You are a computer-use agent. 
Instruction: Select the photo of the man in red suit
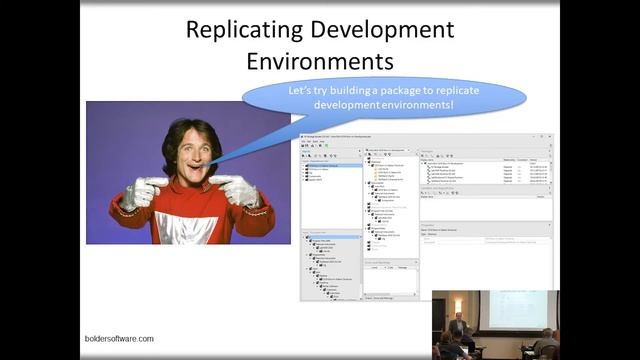coord(189,173)
